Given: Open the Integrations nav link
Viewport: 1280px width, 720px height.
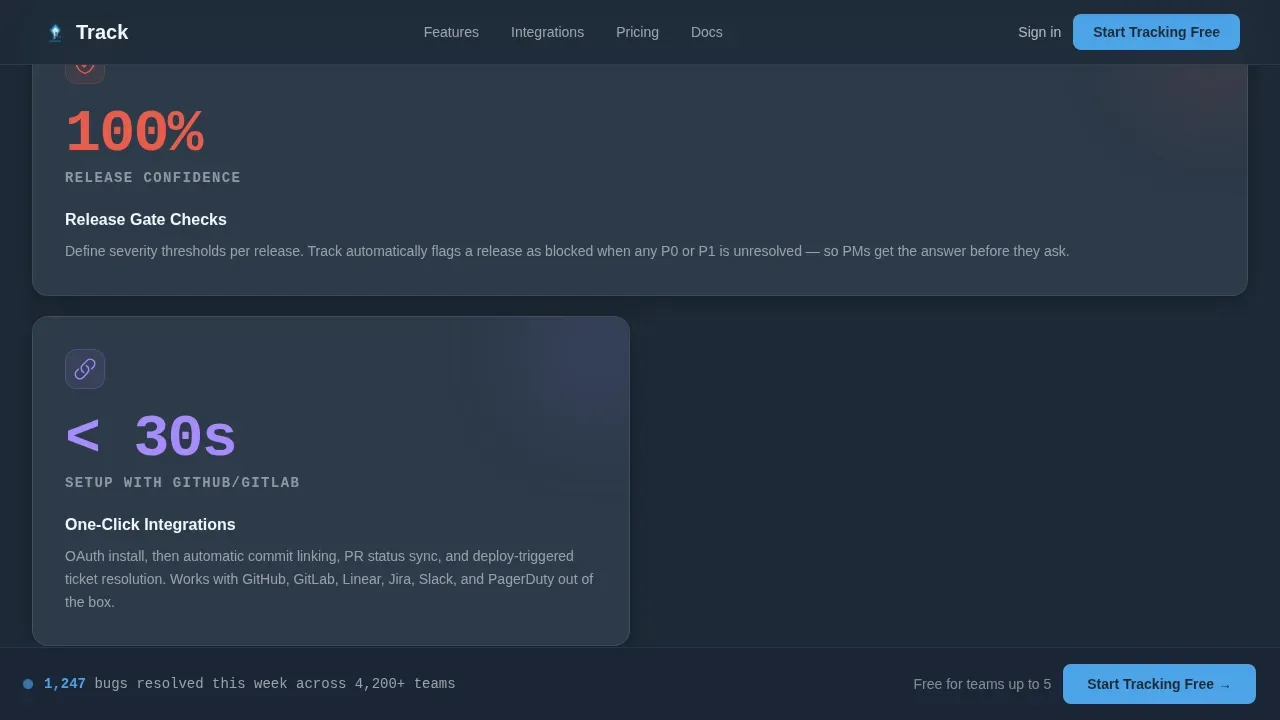Looking at the screenshot, I should point(547,32).
